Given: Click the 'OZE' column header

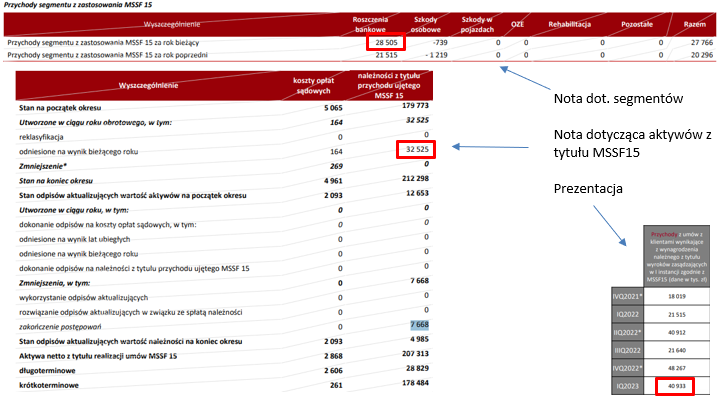Looking at the screenshot, I should point(518,24).
